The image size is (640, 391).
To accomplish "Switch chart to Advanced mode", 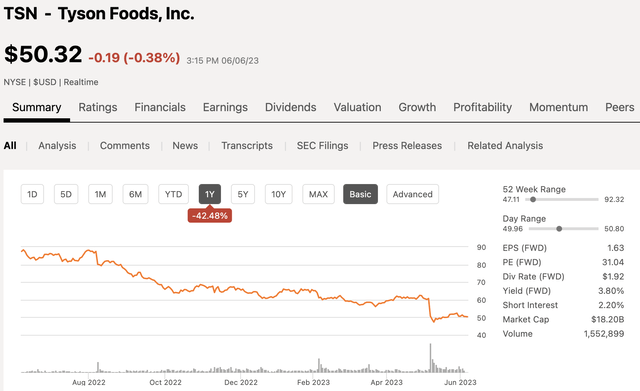I will pyautogui.click(x=412, y=194).
